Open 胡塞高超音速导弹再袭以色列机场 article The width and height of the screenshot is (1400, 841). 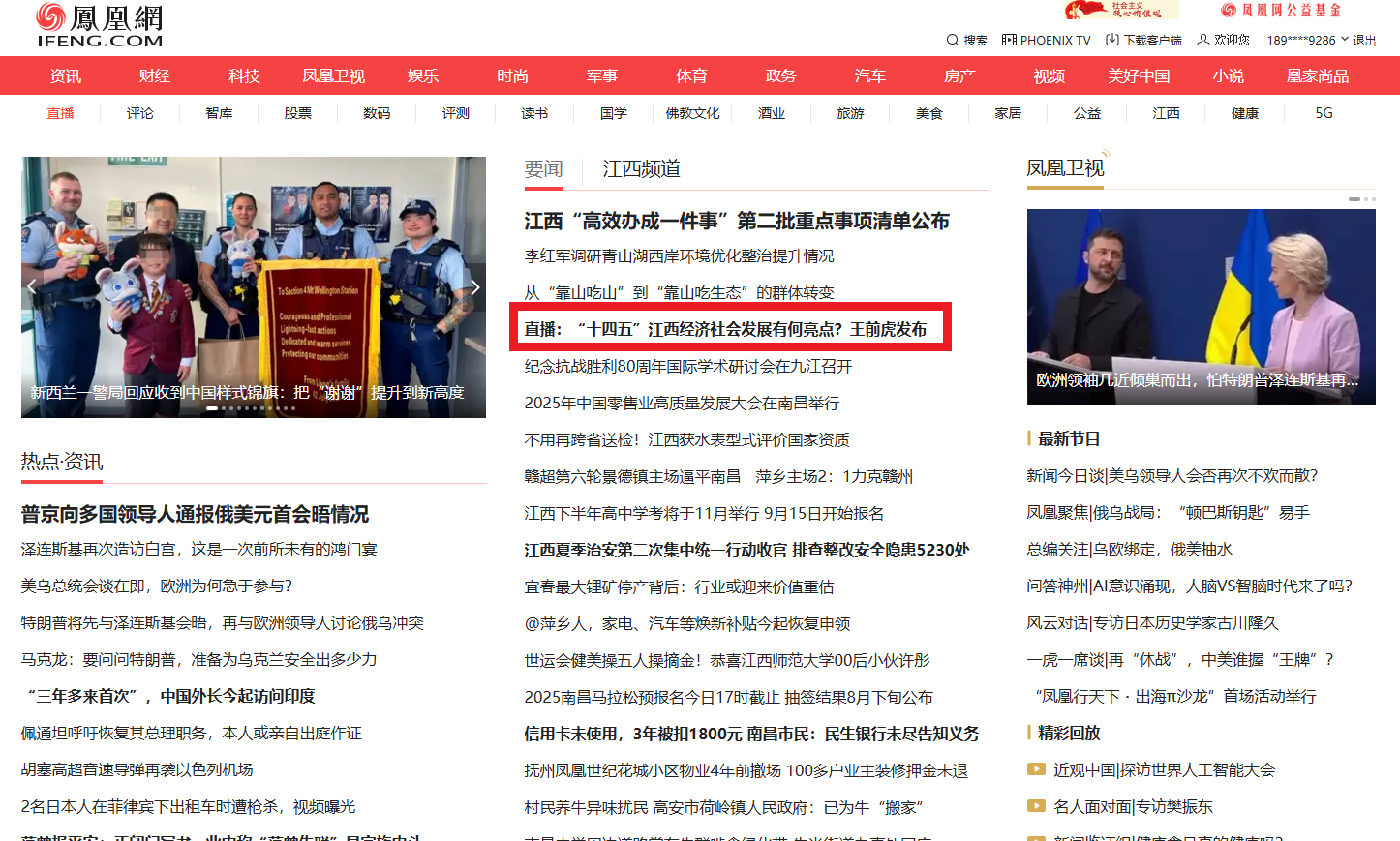pyautogui.click(x=137, y=769)
